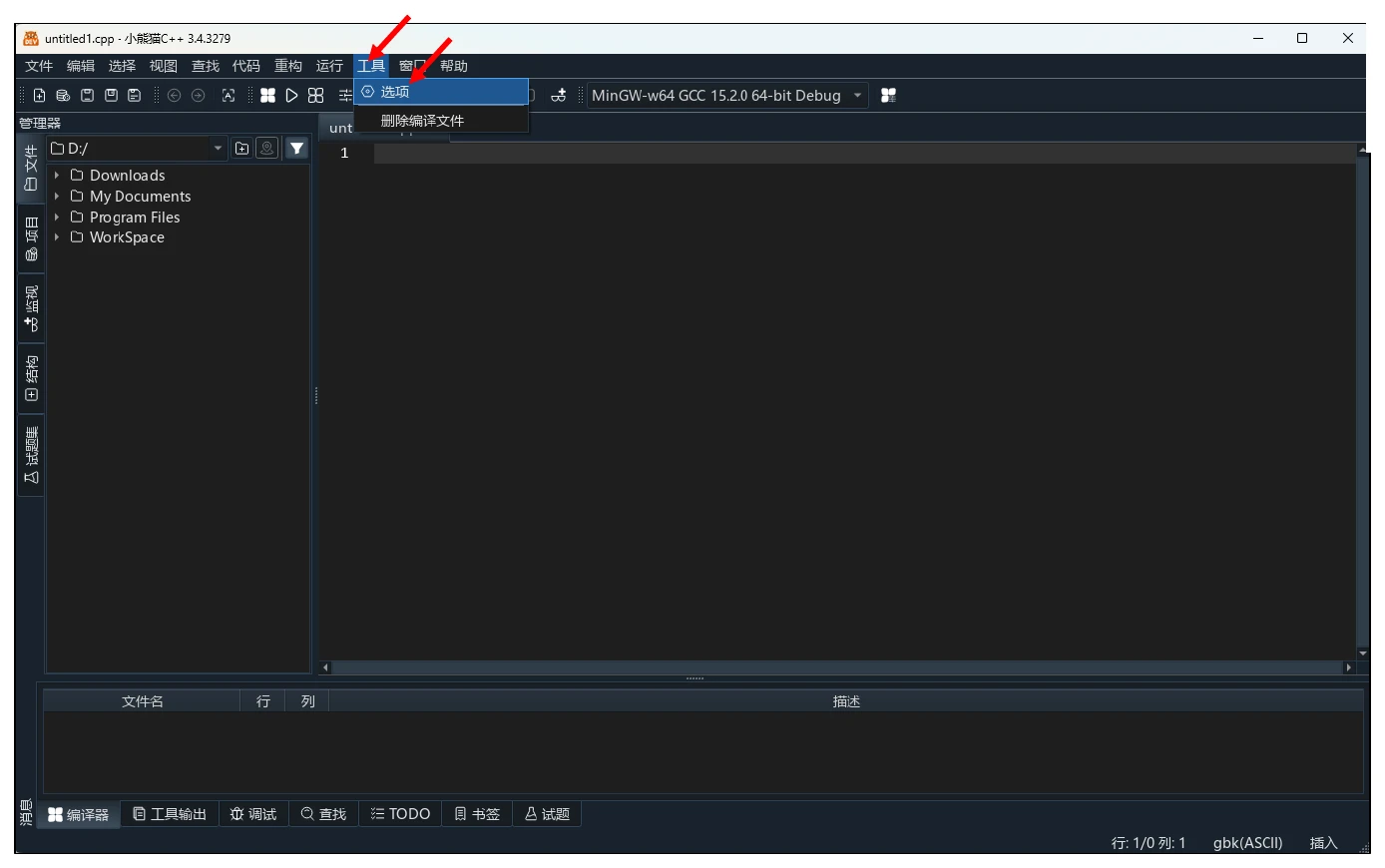The height and width of the screenshot is (868, 1385).
Task: Click the add watch toolbar icon
Action: click(559, 96)
